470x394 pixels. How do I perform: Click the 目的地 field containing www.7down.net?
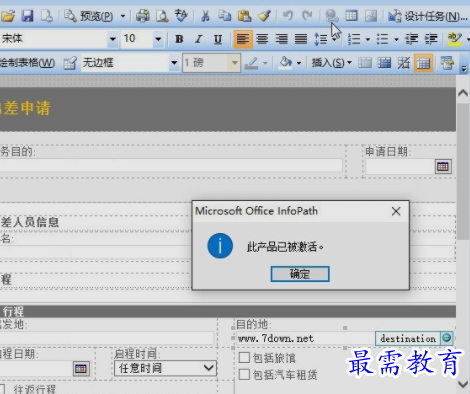(306, 338)
